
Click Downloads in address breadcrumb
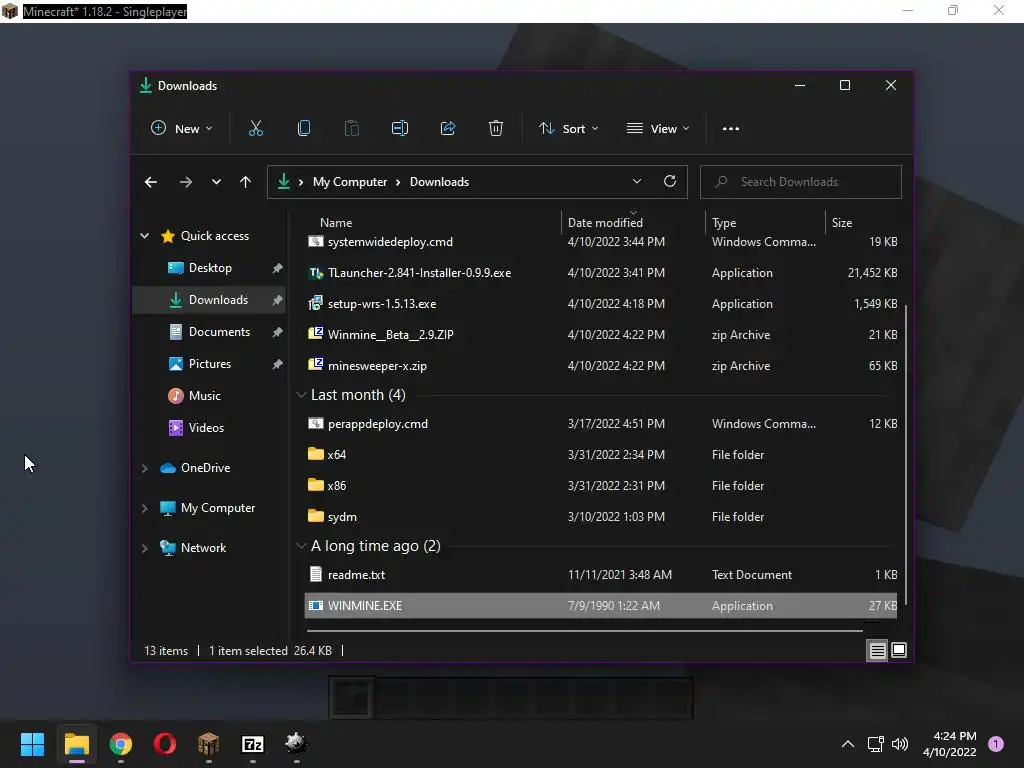440,182
